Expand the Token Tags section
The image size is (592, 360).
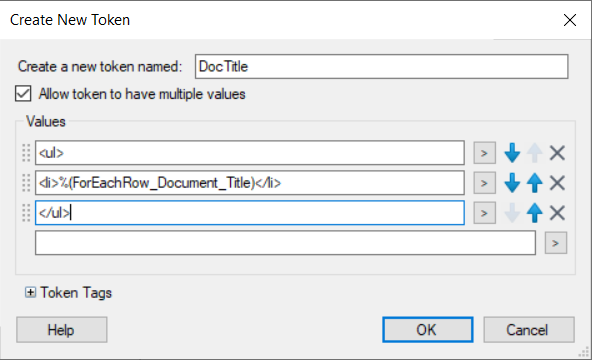click(30, 292)
